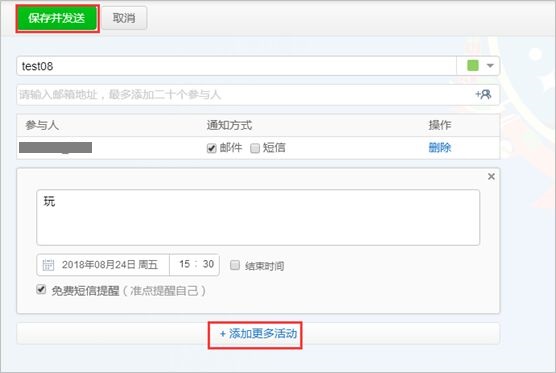Viewport: 556px width, 373px height.
Task: Click the test08 title input field
Action: tap(236, 66)
